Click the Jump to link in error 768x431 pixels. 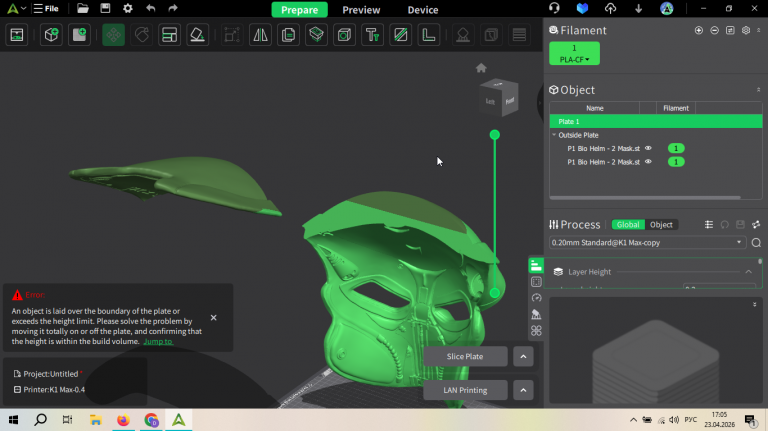tap(157, 341)
